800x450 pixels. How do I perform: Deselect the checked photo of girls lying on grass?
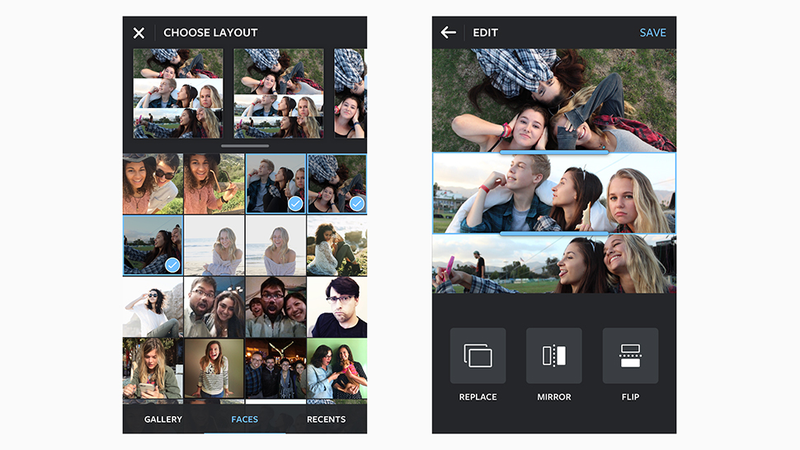click(337, 184)
